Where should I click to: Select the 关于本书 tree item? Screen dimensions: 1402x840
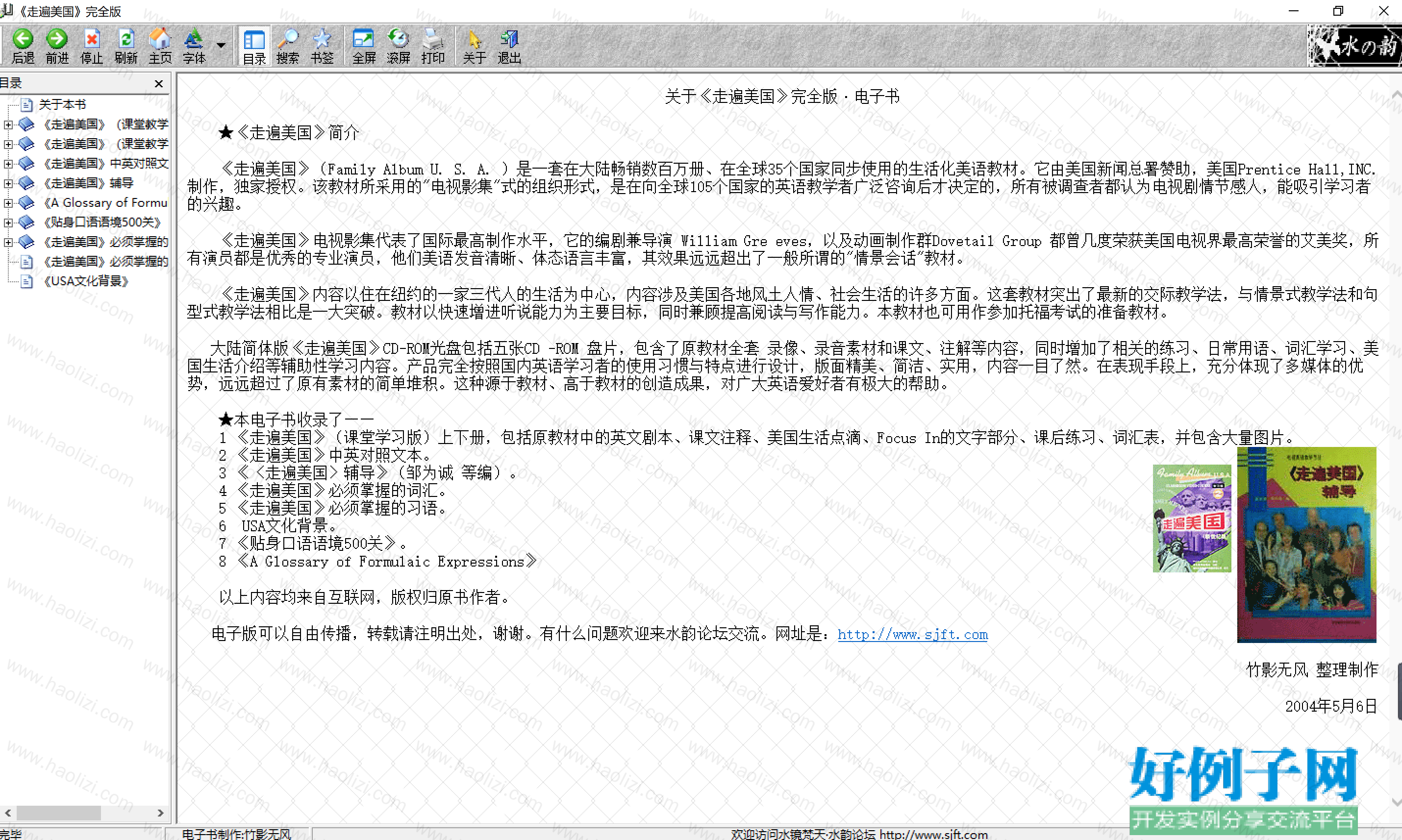(x=62, y=104)
